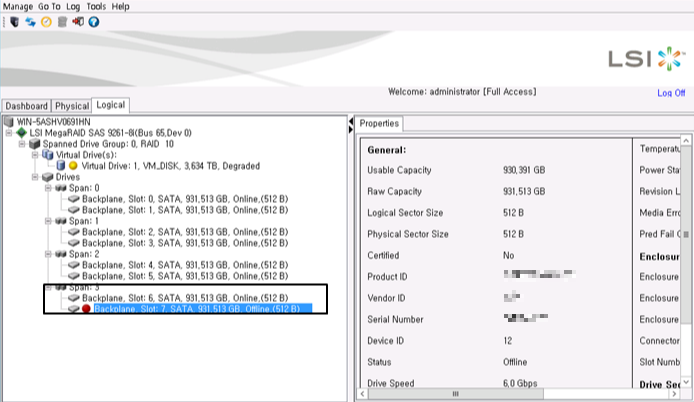Screen dimensions: 694x402
Task: Click the horizontal scrollbar right arrow
Action: pyautogui.click(x=674, y=394)
